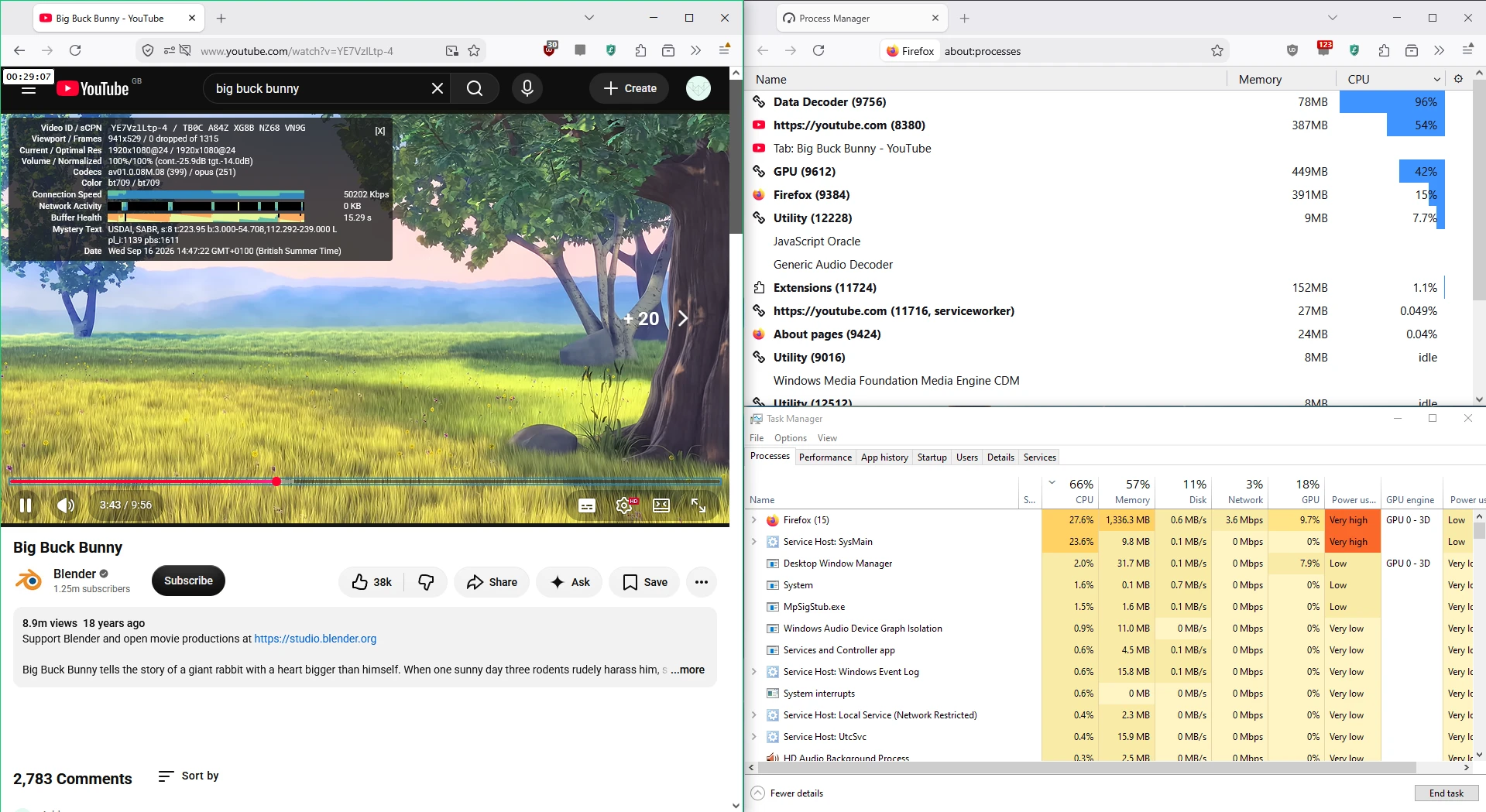The width and height of the screenshot is (1486, 812).
Task: Switch to the Services tab
Action: tap(1039, 457)
